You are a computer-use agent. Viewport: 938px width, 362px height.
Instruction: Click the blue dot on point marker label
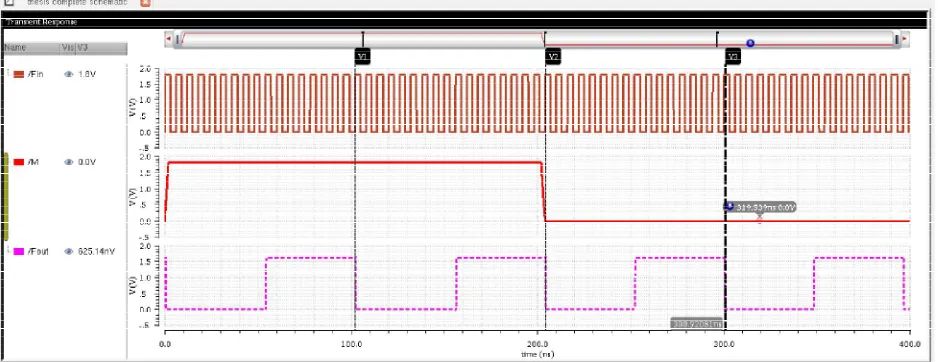tap(730, 206)
